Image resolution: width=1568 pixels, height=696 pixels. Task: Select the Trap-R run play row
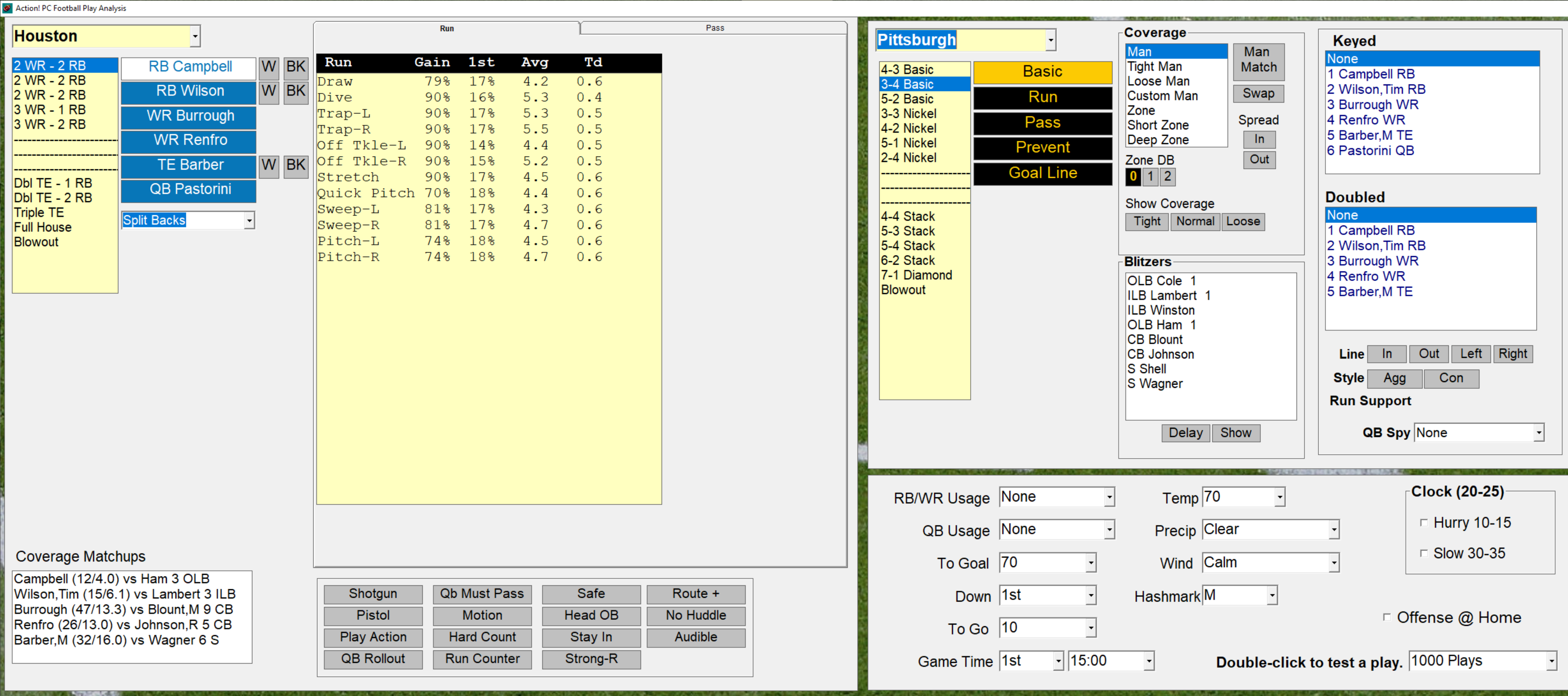[x=488, y=129]
